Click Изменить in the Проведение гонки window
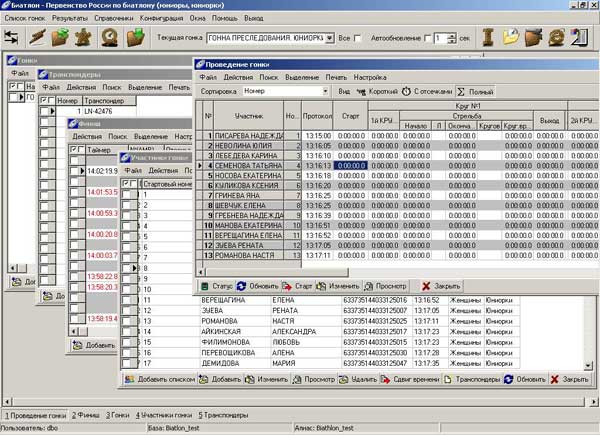The width and height of the screenshot is (600, 435). point(338,286)
